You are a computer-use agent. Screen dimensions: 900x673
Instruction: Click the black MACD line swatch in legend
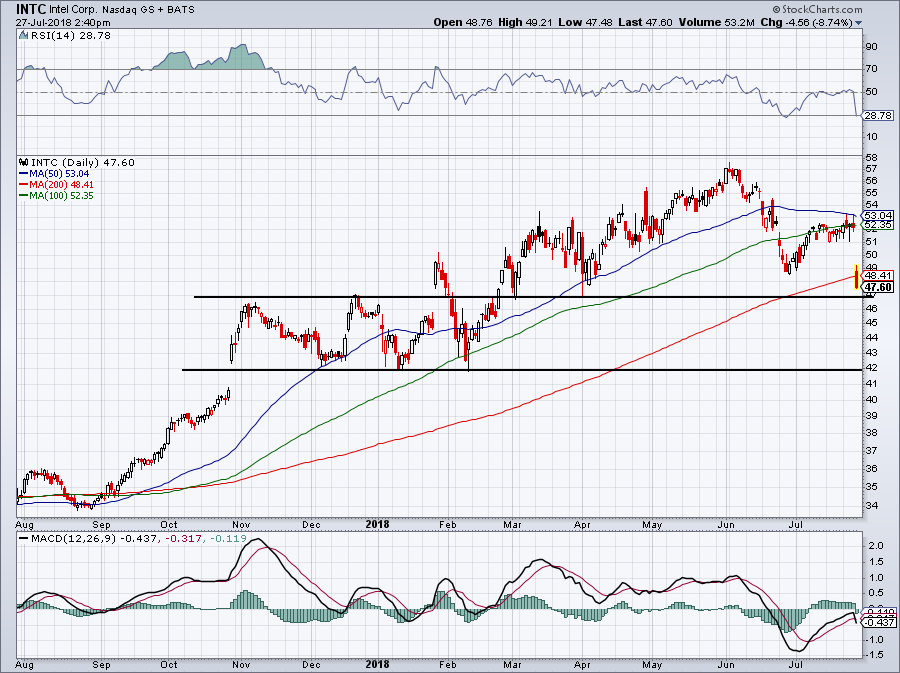point(24,539)
